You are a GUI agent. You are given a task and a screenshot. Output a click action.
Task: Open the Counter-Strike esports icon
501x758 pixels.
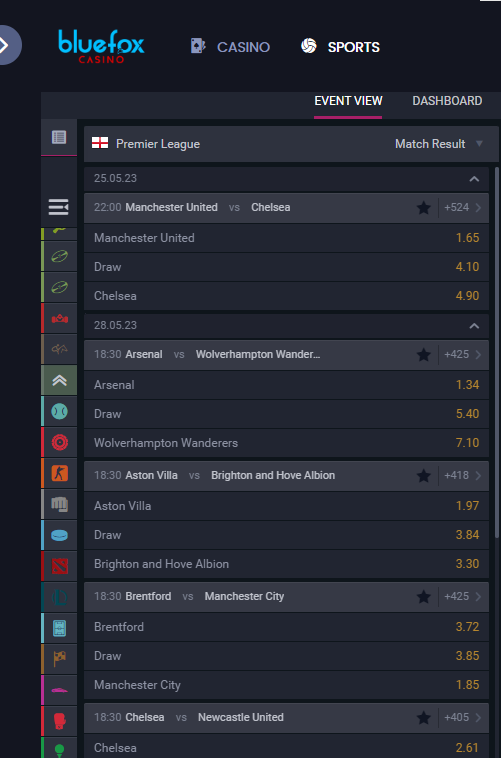[59, 473]
